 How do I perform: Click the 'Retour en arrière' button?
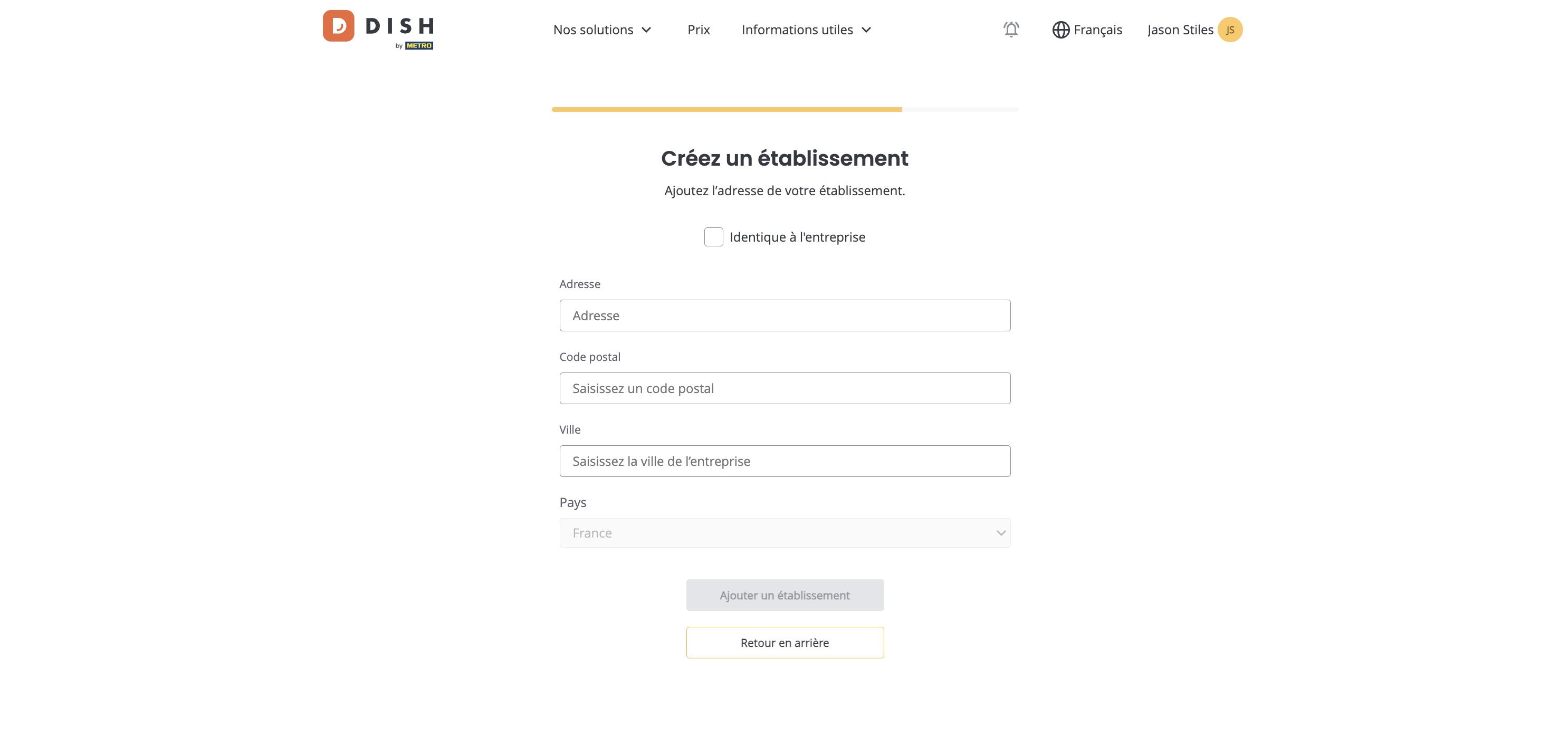(x=785, y=643)
